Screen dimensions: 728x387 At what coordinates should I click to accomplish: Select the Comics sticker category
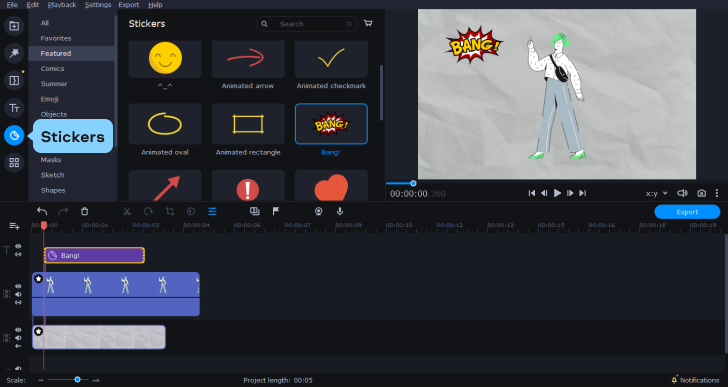pos(52,69)
